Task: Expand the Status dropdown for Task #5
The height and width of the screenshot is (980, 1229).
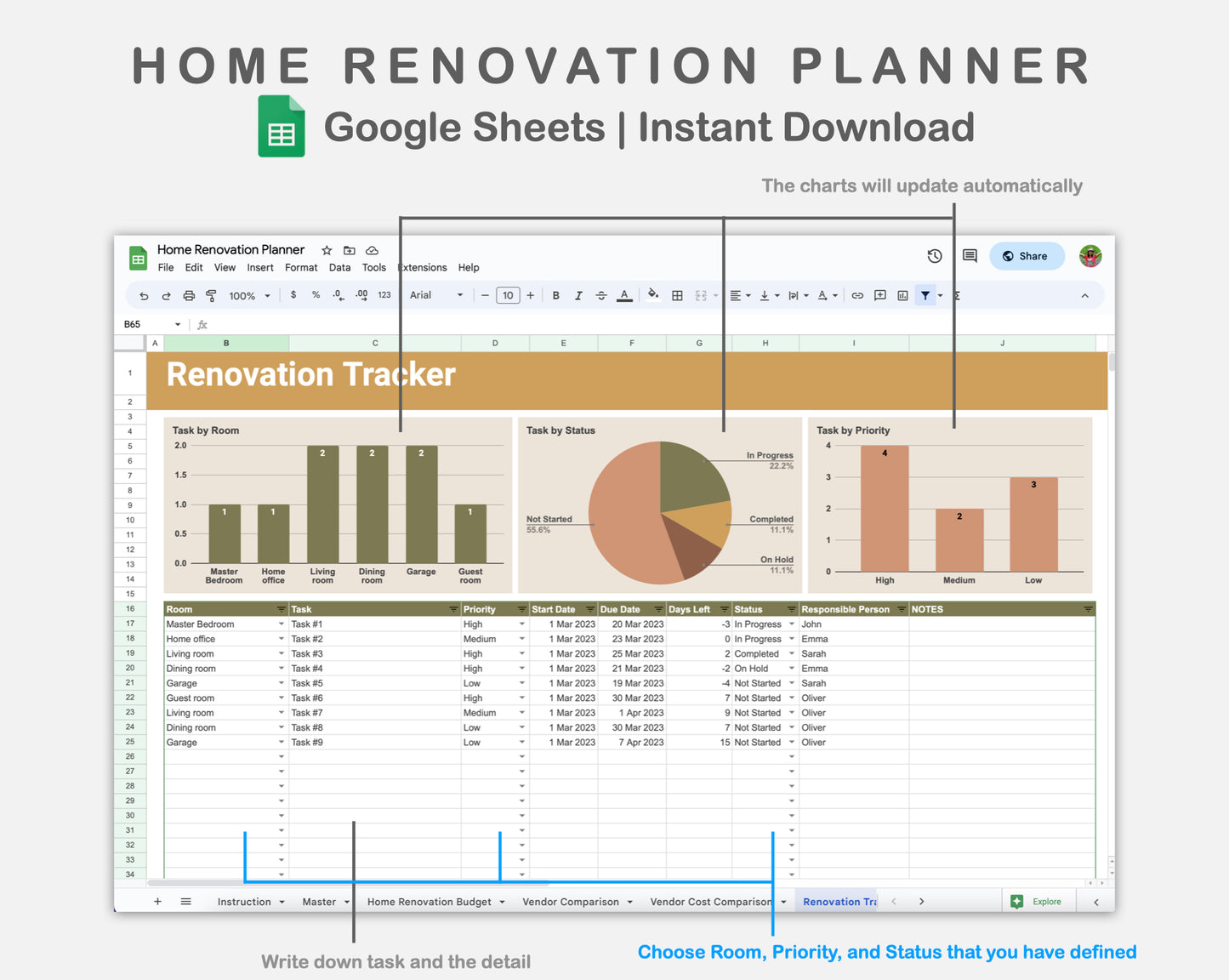Action: pyautogui.click(x=790, y=683)
